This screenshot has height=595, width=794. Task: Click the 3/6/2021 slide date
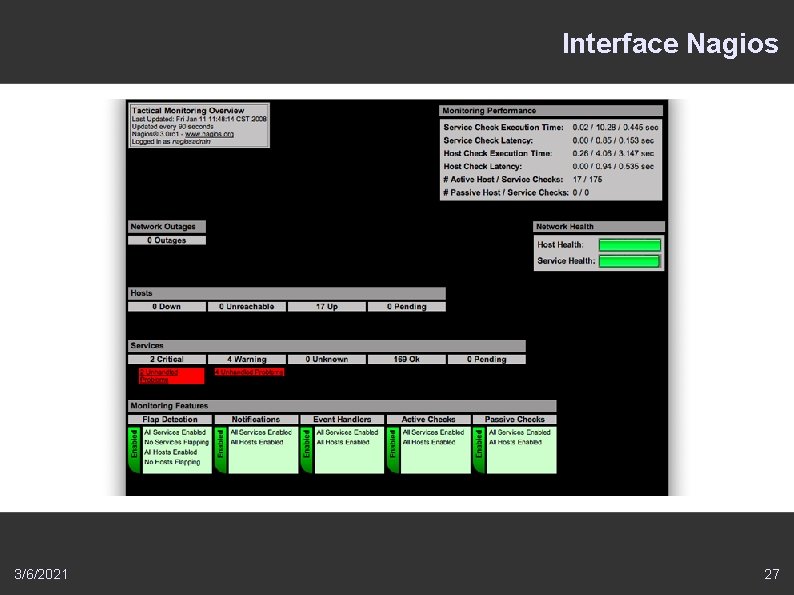[x=41, y=574]
